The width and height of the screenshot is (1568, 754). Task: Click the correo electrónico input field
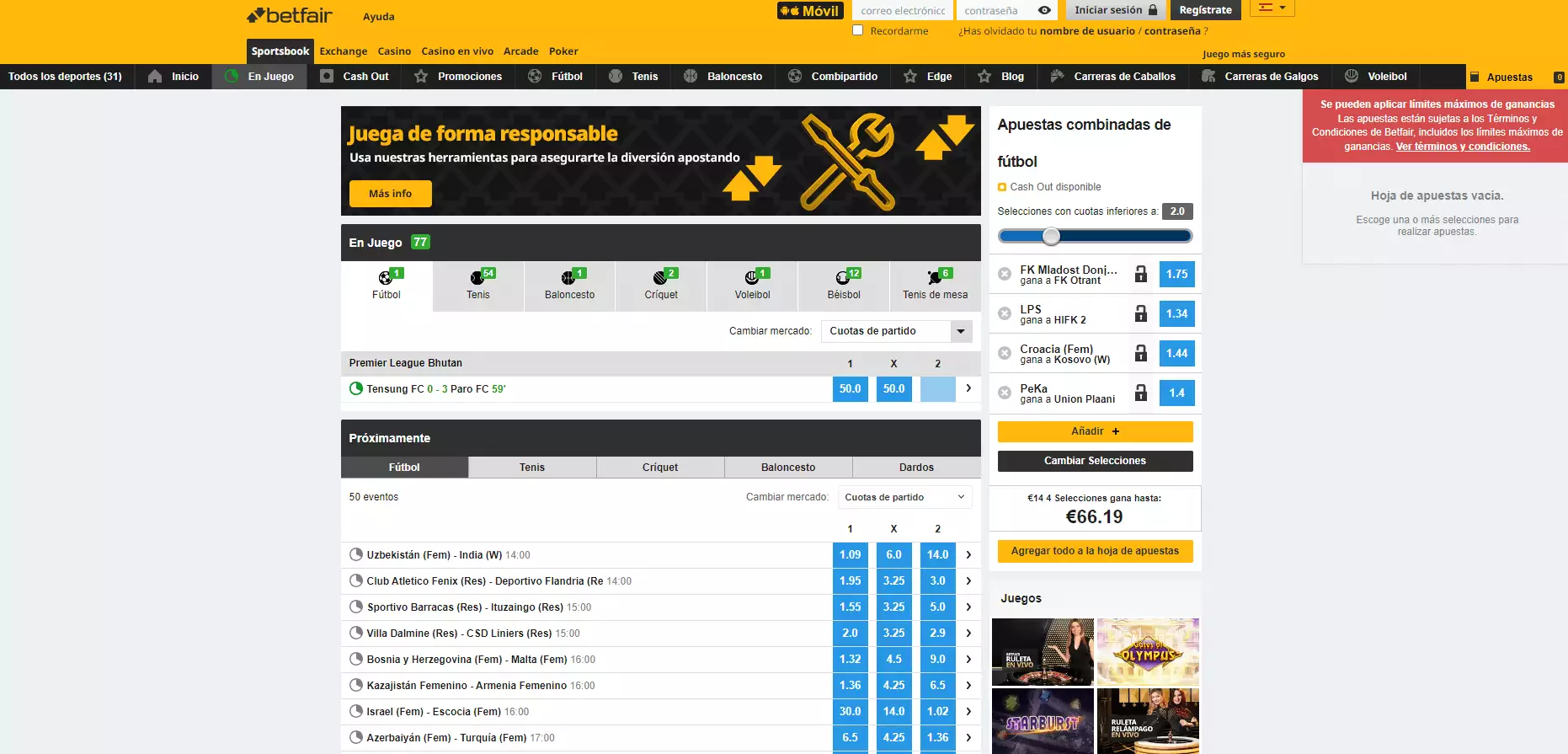pyautogui.click(x=903, y=10)
